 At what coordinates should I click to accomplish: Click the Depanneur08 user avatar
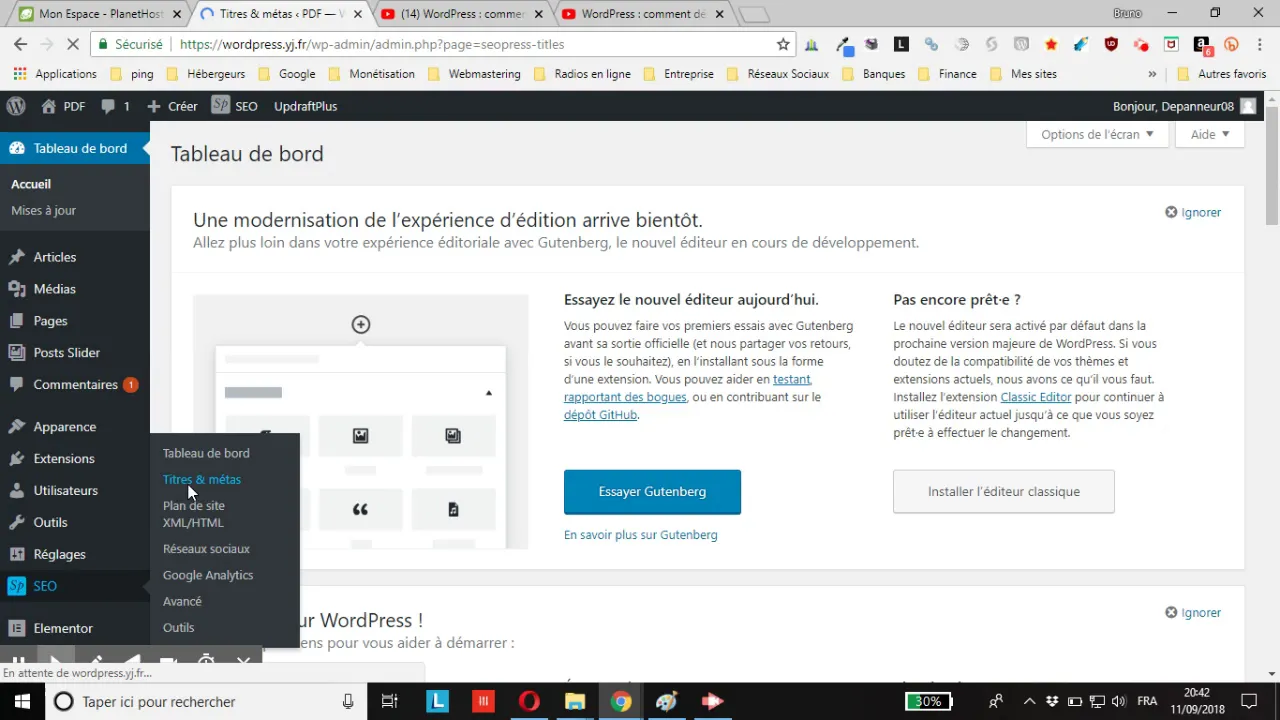click(1248, 106)
